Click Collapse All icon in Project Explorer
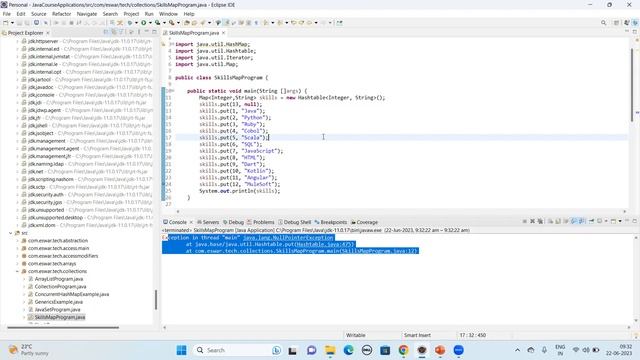 pyautogui.click(x=106, y=32)
